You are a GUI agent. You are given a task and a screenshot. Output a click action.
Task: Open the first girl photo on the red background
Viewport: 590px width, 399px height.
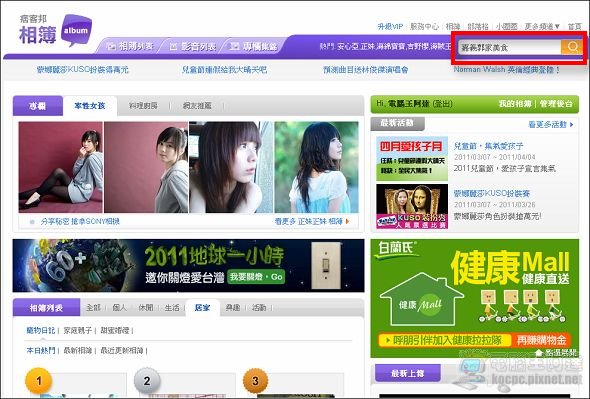pyautogui.click(x=61, y=167)
